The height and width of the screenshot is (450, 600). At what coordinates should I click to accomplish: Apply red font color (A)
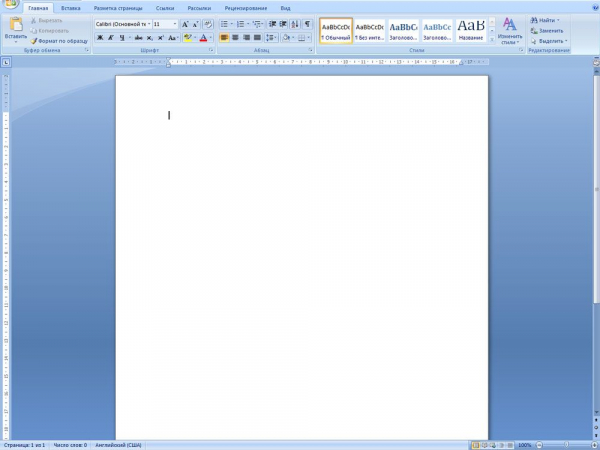pos(203,38)
